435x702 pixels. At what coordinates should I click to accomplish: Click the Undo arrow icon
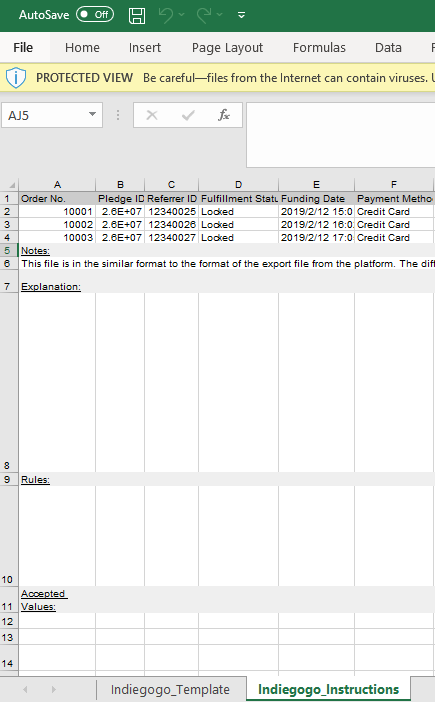[x=166, y=15]
